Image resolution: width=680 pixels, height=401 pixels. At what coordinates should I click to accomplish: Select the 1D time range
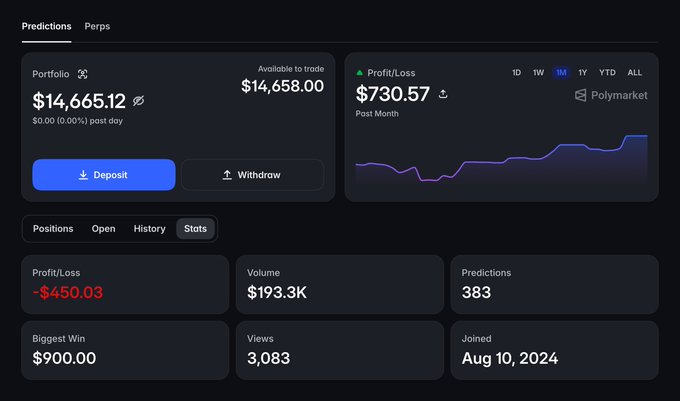(x=517, y=73)
